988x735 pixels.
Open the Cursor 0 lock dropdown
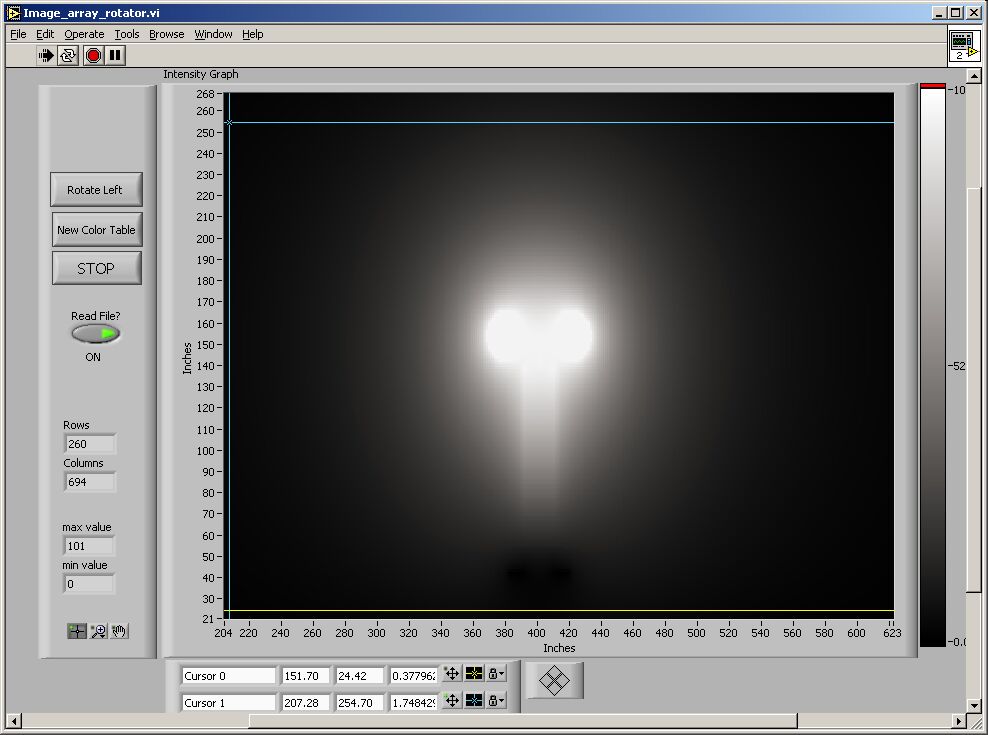pos(496,674)
